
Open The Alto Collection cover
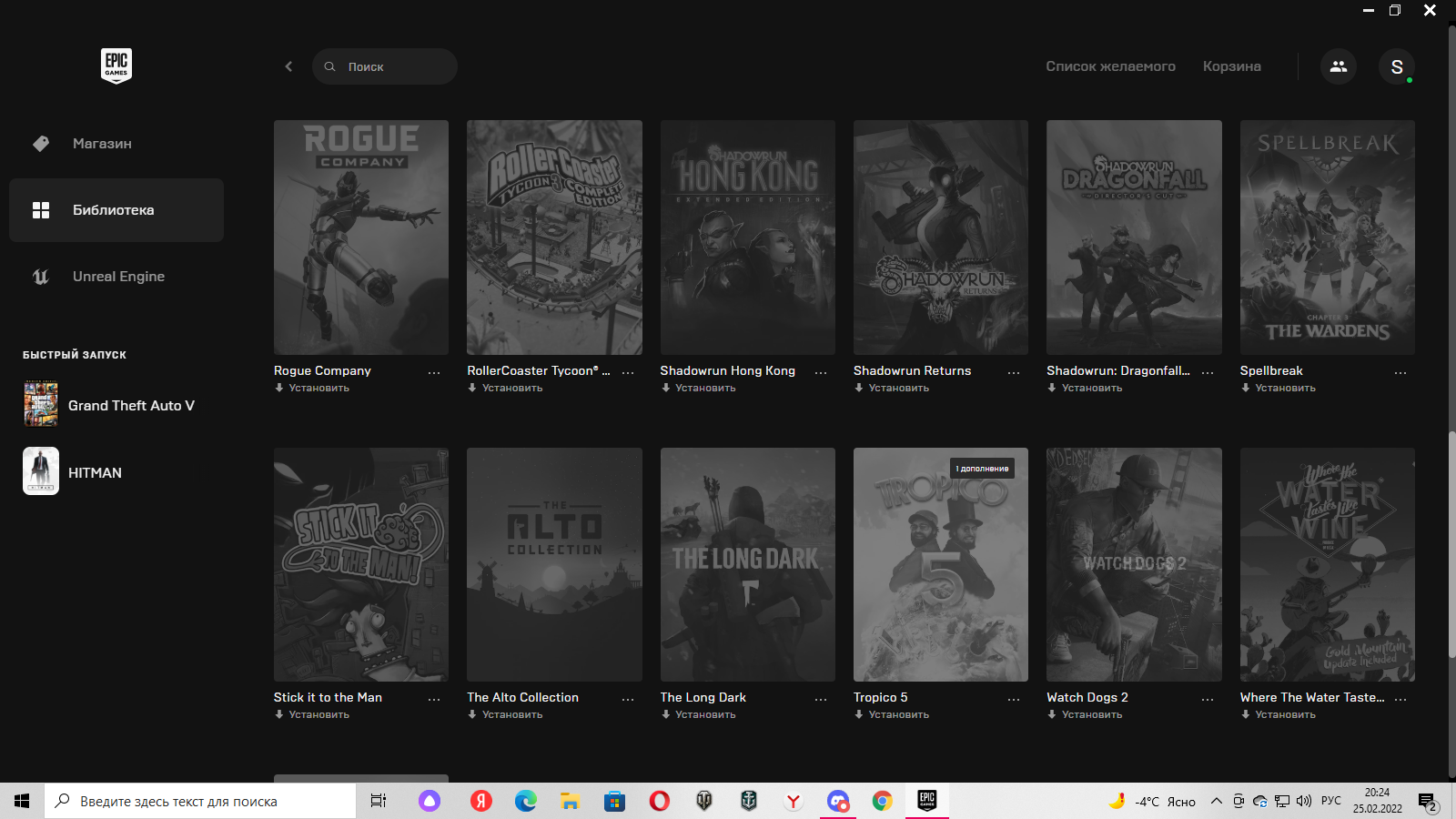point(554,564)
